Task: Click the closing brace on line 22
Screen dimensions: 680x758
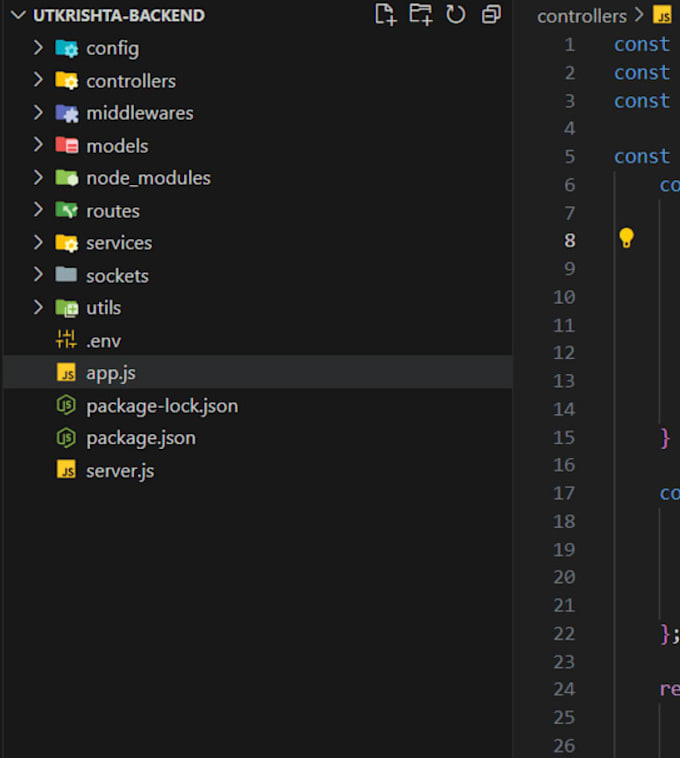Action: [x=665, y=634]
